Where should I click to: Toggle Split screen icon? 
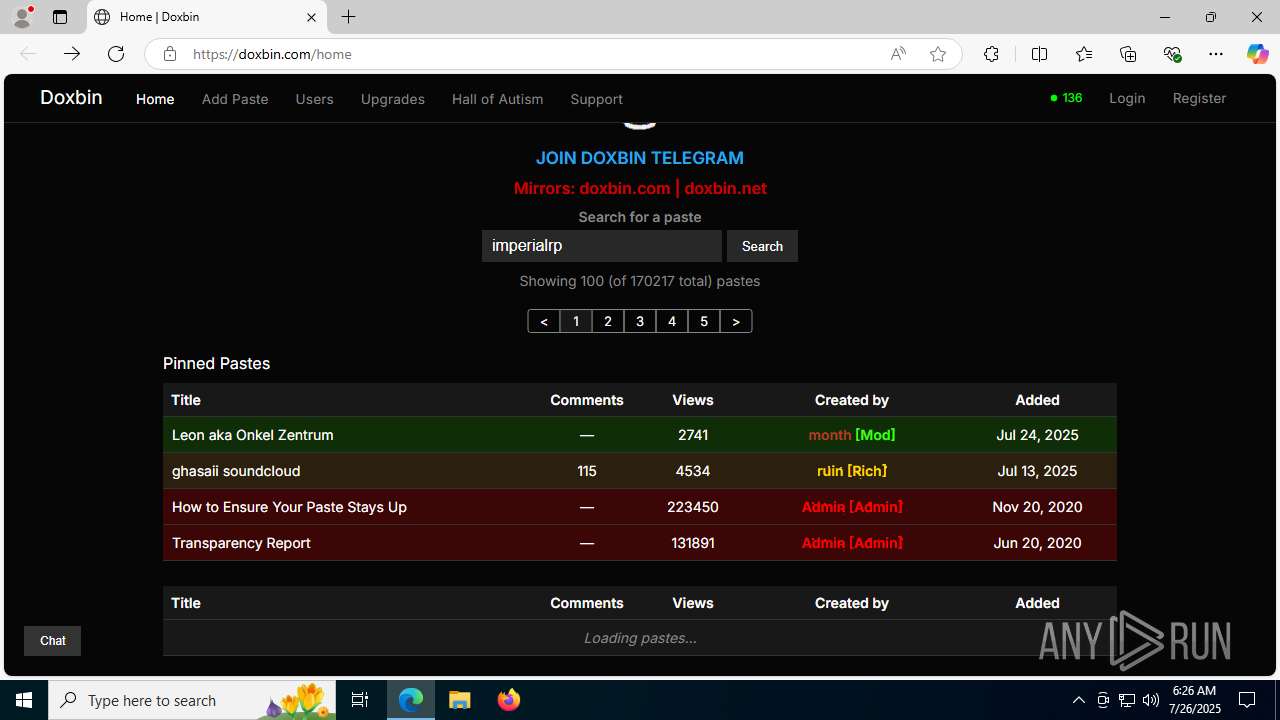[1039, 54]
